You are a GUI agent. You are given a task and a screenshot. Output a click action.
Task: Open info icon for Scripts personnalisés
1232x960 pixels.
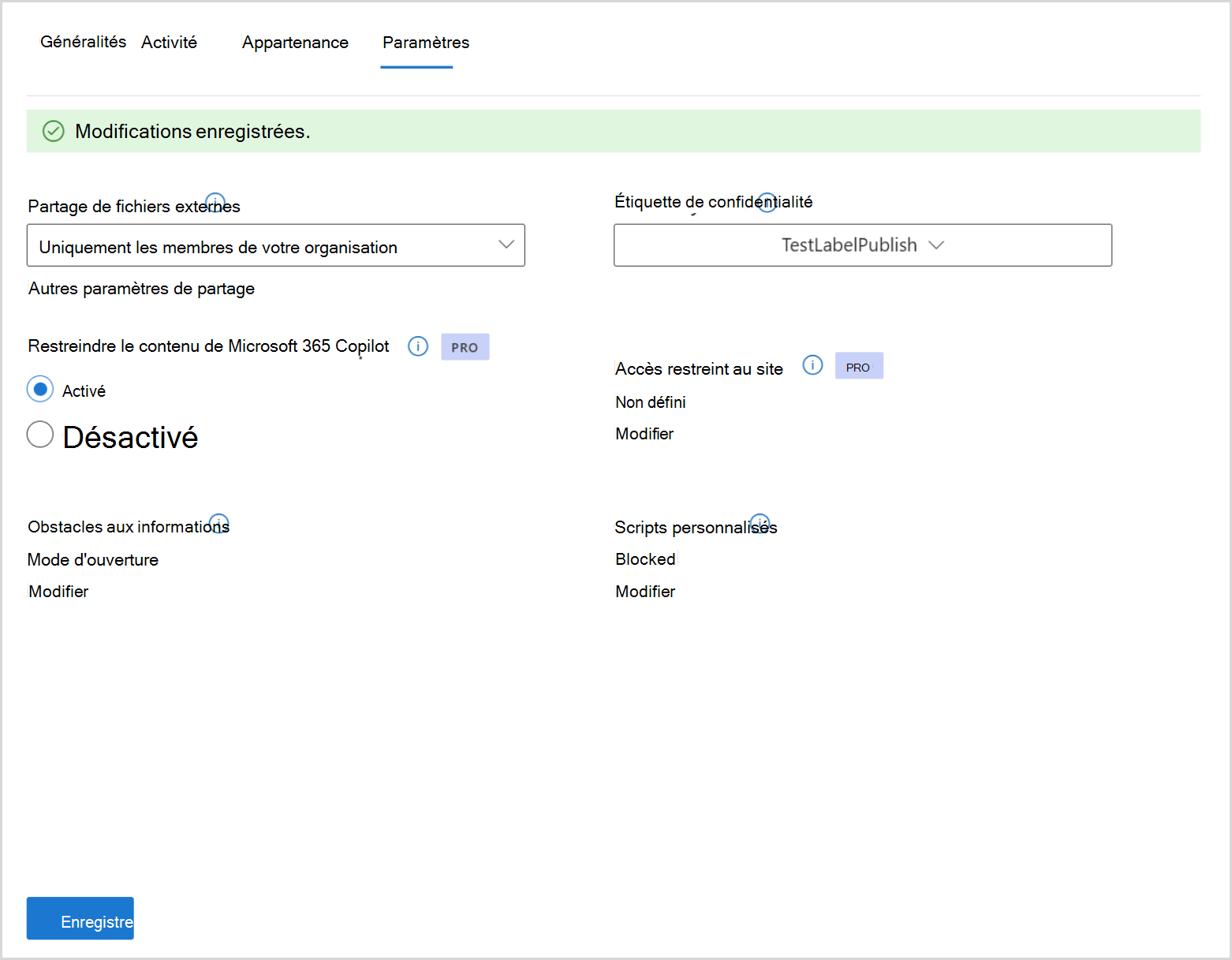(760, 523)
